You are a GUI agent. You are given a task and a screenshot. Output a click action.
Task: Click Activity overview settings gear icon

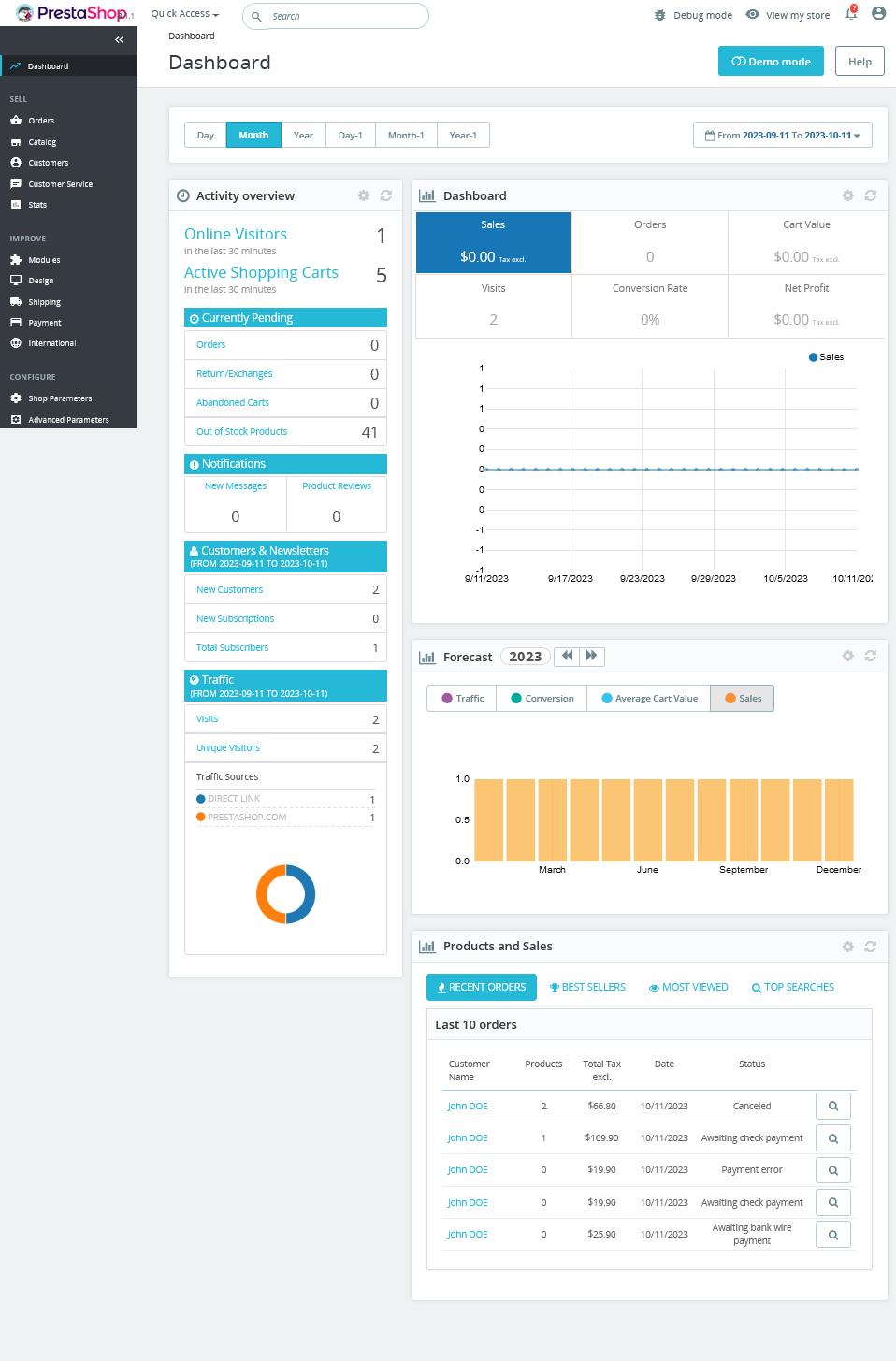point(364,195)
